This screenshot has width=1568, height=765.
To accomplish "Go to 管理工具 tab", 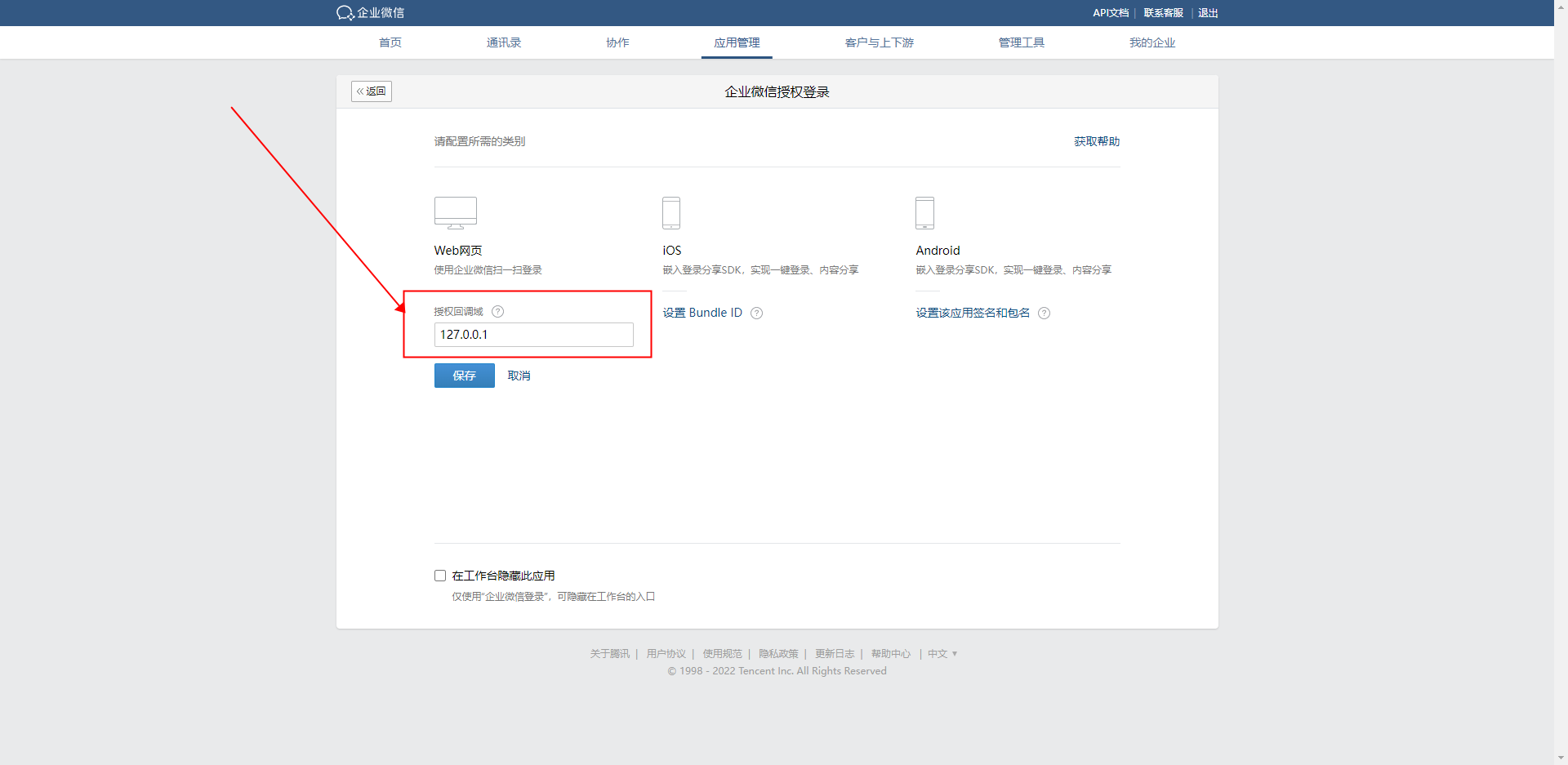I will 1021,42.
